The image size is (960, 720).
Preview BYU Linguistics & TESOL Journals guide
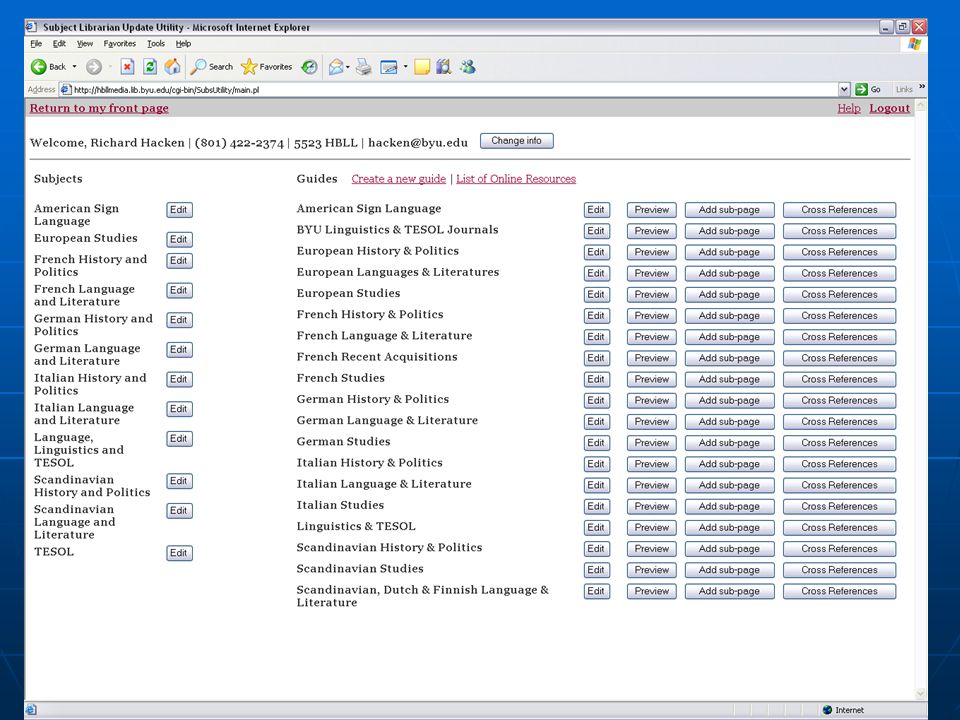pos(651,231)
